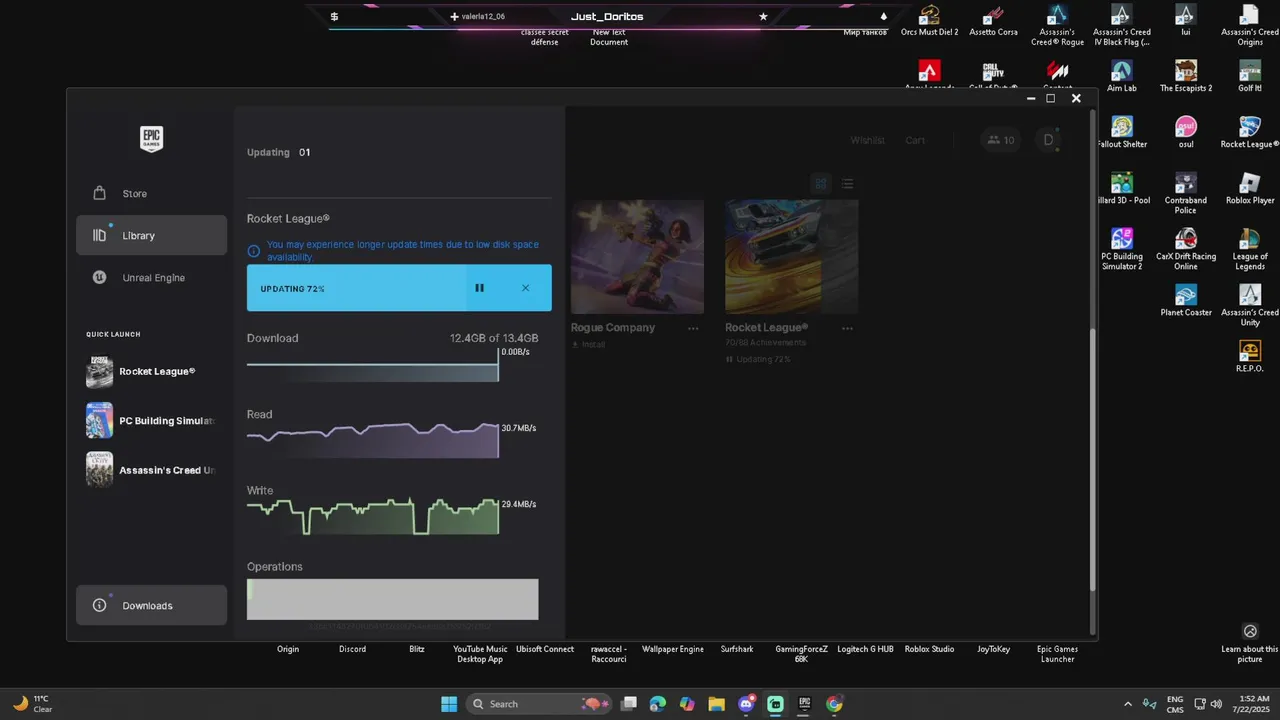
Task: Open the Wishlist link
Action: pos(867,140)
